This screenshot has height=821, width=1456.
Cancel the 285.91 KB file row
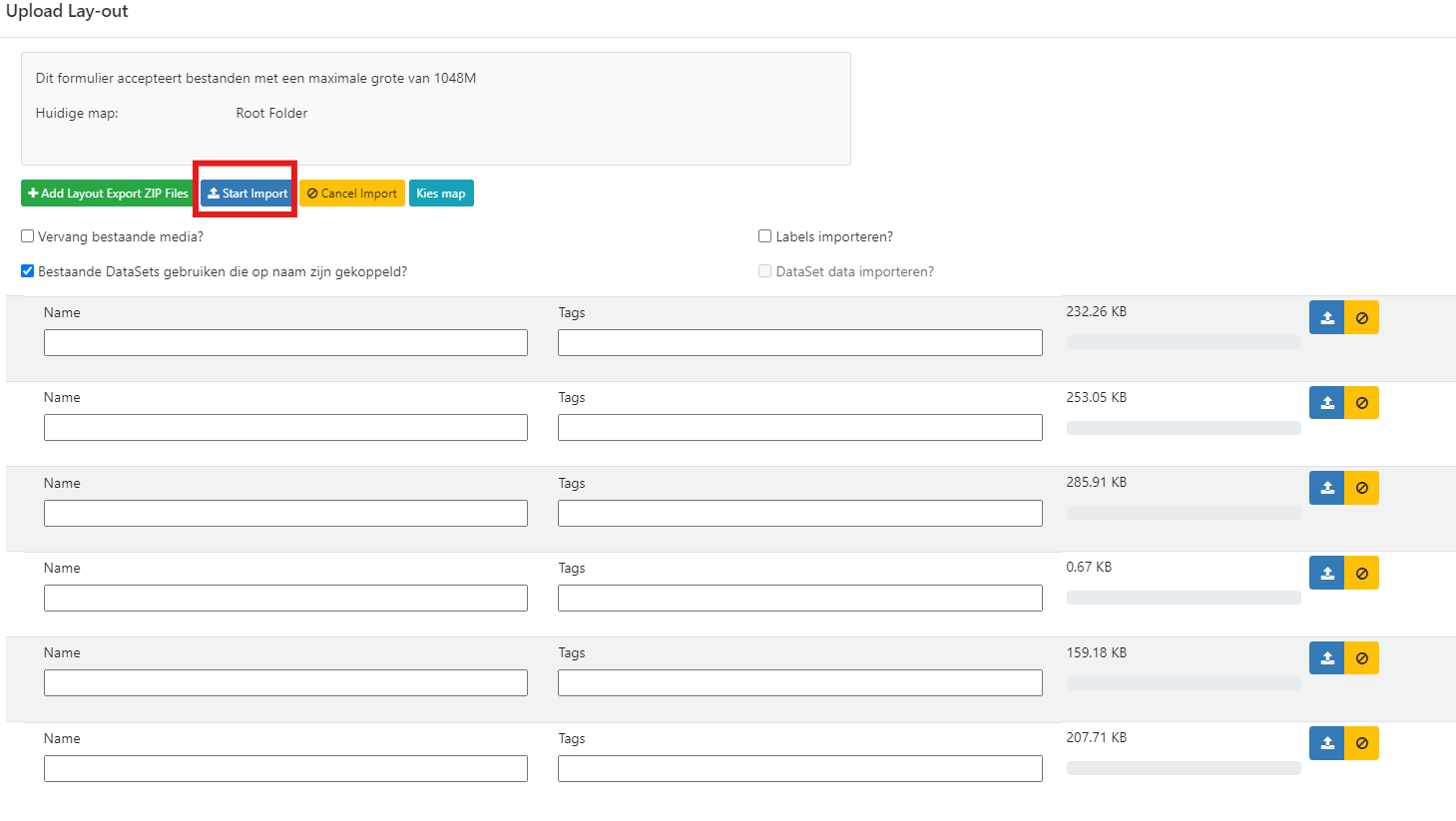(x=1361, y=488)
